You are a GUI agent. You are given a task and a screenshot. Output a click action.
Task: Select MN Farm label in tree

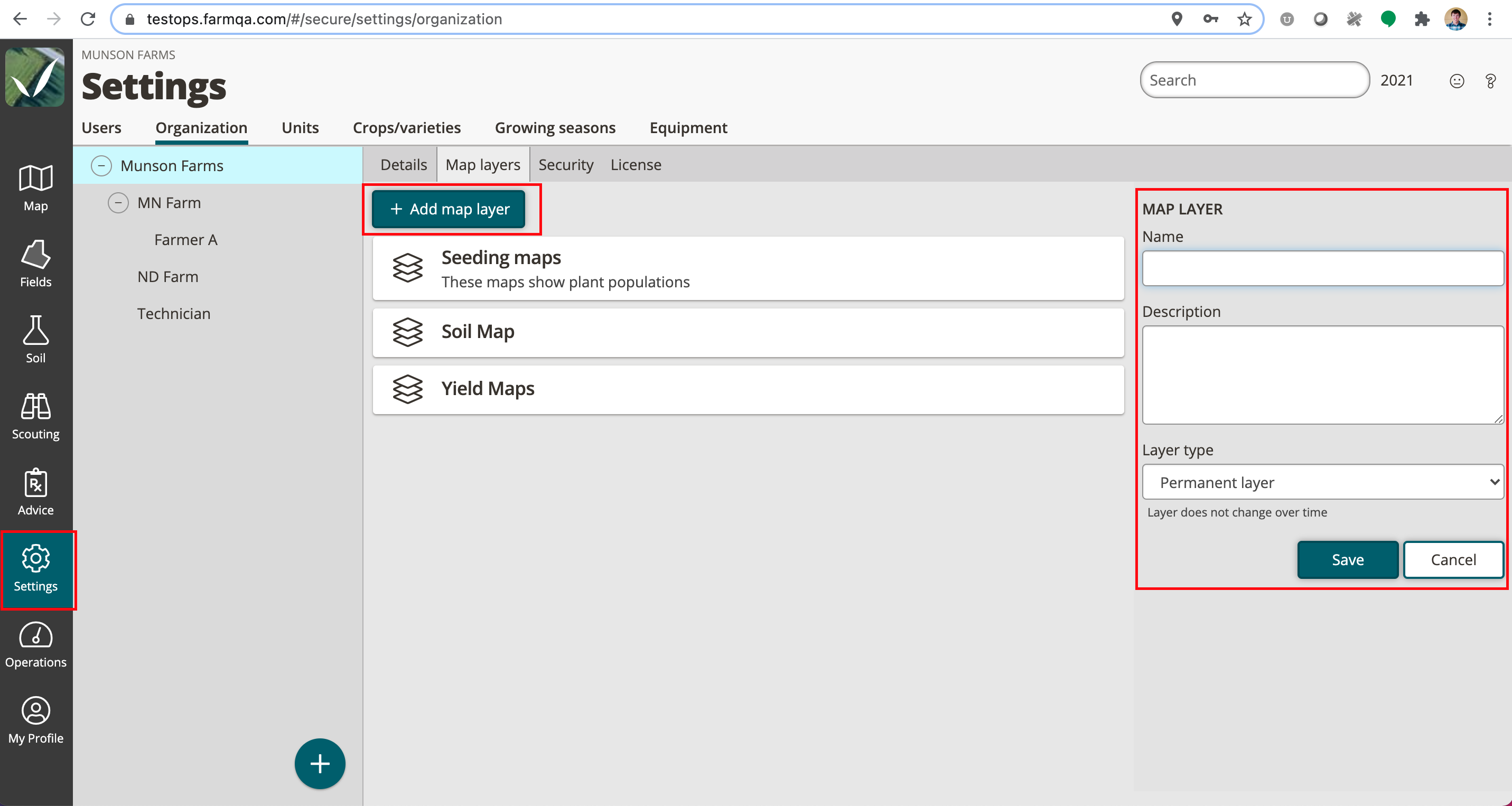(169, 203)
